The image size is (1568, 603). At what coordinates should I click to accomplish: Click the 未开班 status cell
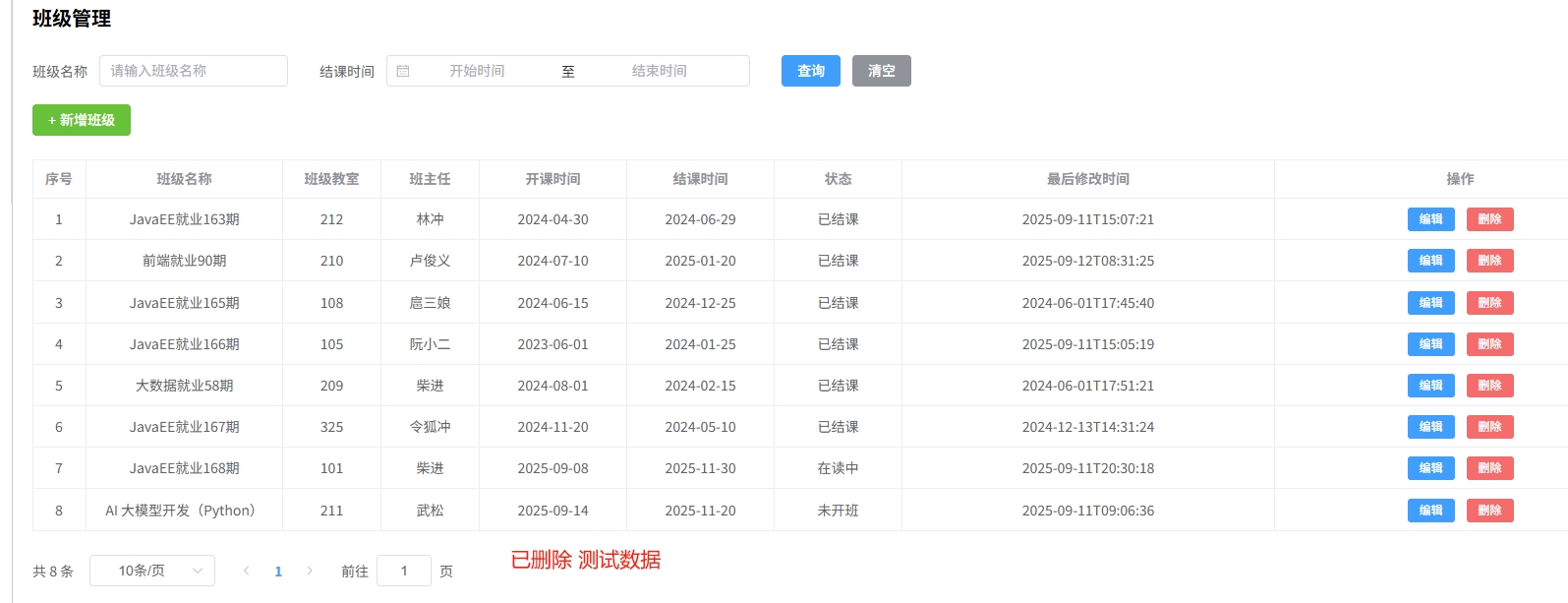click(839, 511)
